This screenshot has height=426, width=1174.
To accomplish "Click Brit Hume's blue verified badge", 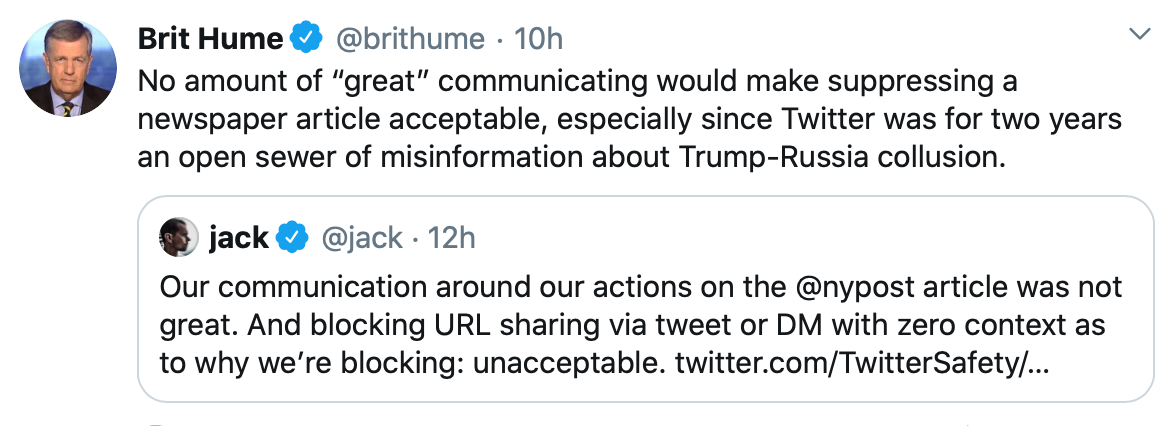I will (x=305, y=40).
